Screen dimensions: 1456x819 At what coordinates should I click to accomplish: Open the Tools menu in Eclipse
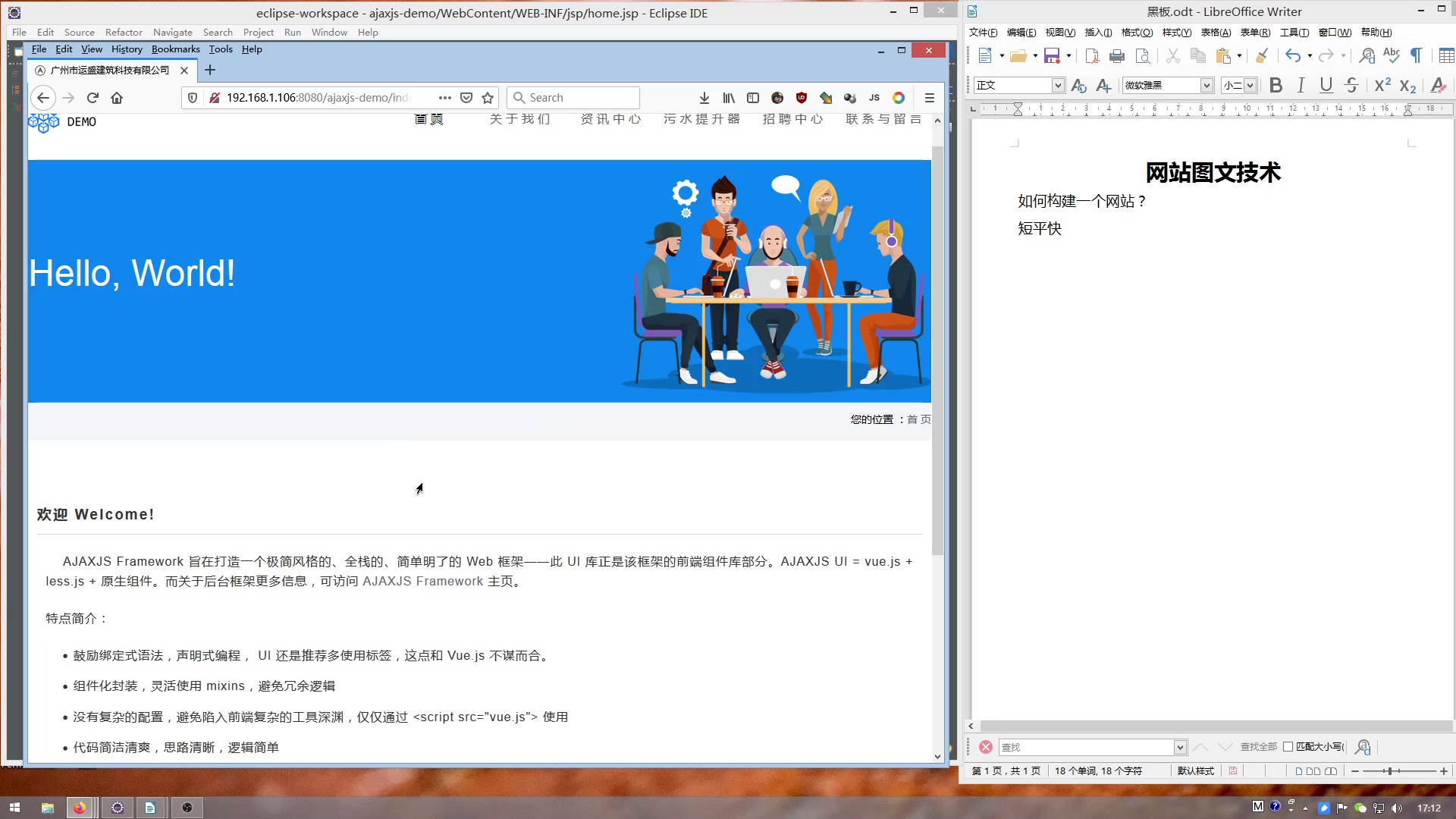221,49
